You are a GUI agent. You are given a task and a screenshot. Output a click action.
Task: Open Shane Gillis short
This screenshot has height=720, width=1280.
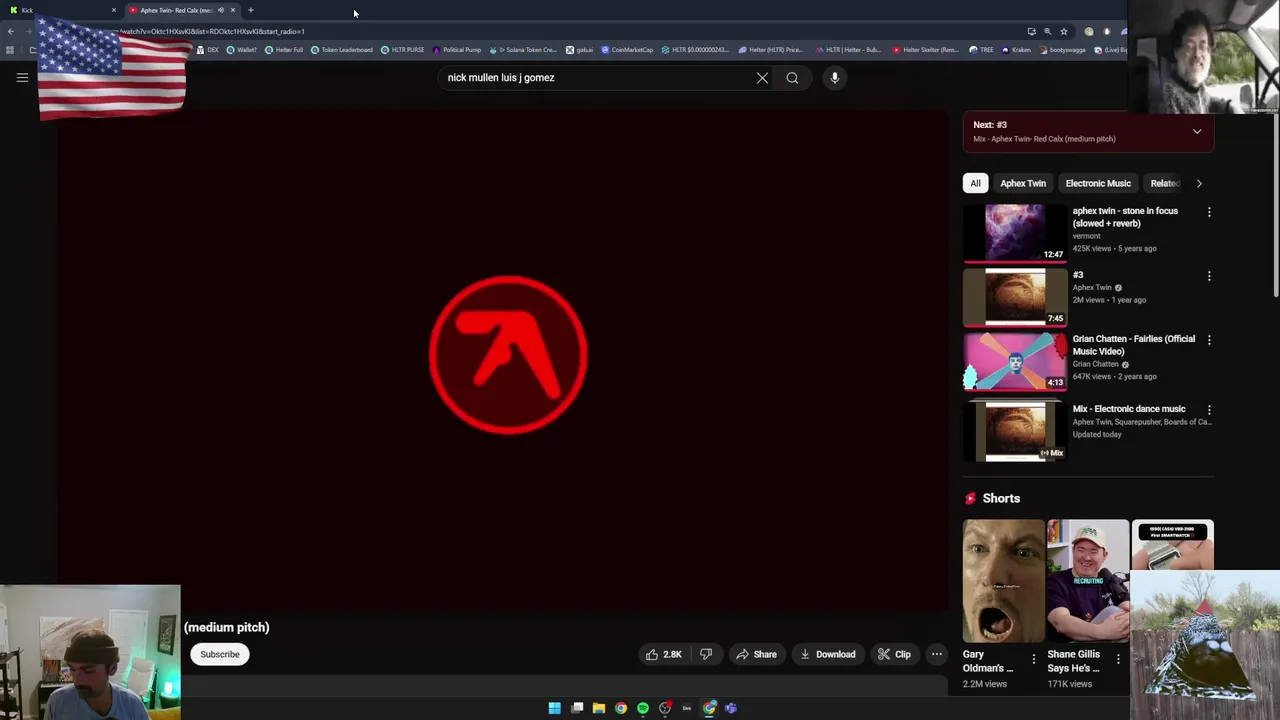(x=1087, y=581)
